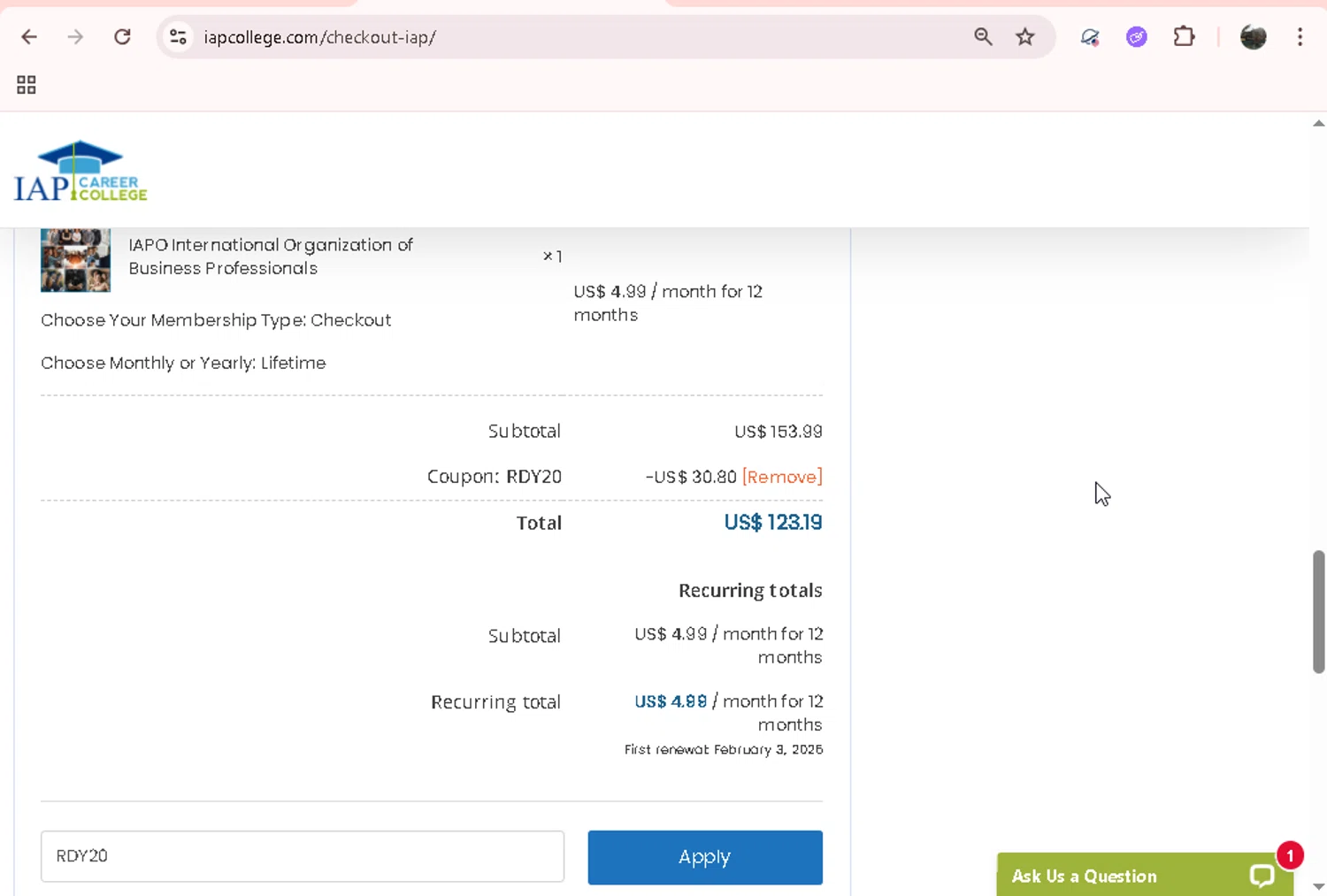Open the Ask Us a Question chat
Image resolution: width=1327 pixels, height=896 pixels.
[1145, 875]
